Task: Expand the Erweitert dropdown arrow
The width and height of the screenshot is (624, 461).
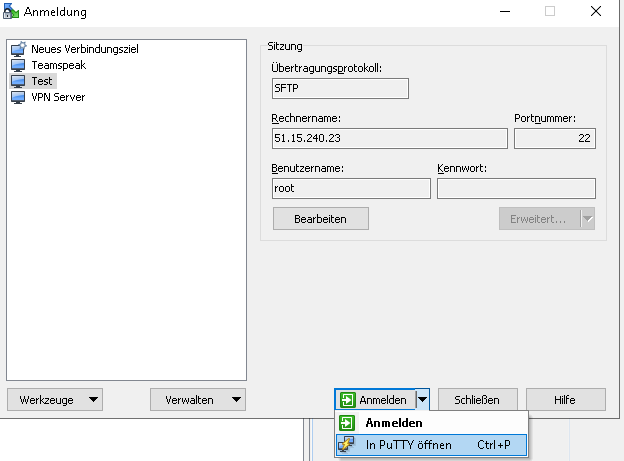Action: point(588,219)
